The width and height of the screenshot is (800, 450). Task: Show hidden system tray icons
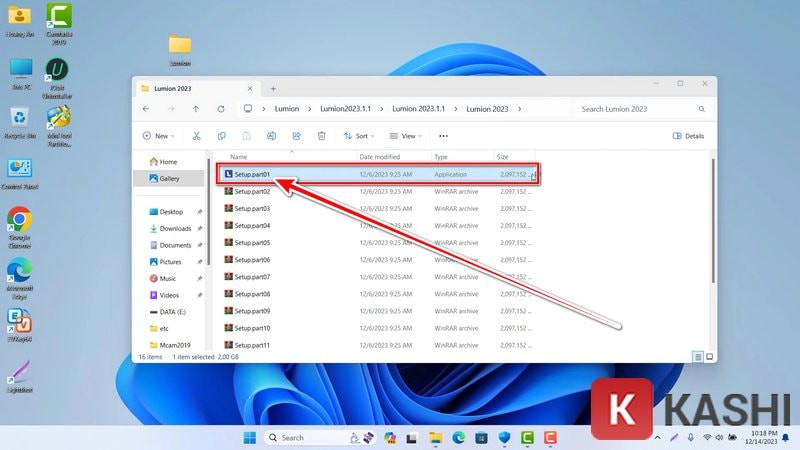click(x=657, y=438)
